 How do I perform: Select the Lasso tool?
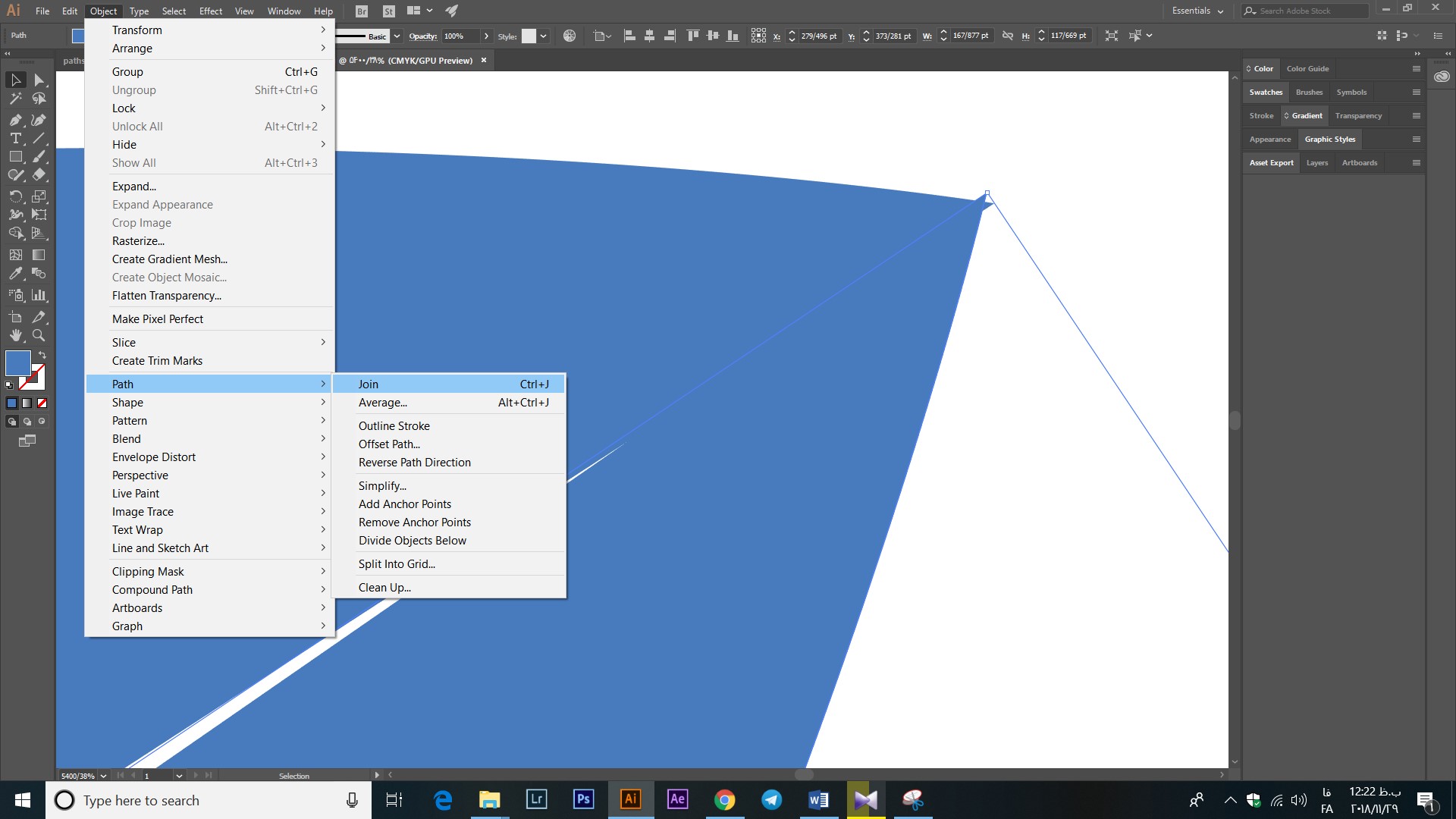pos(39,99)
